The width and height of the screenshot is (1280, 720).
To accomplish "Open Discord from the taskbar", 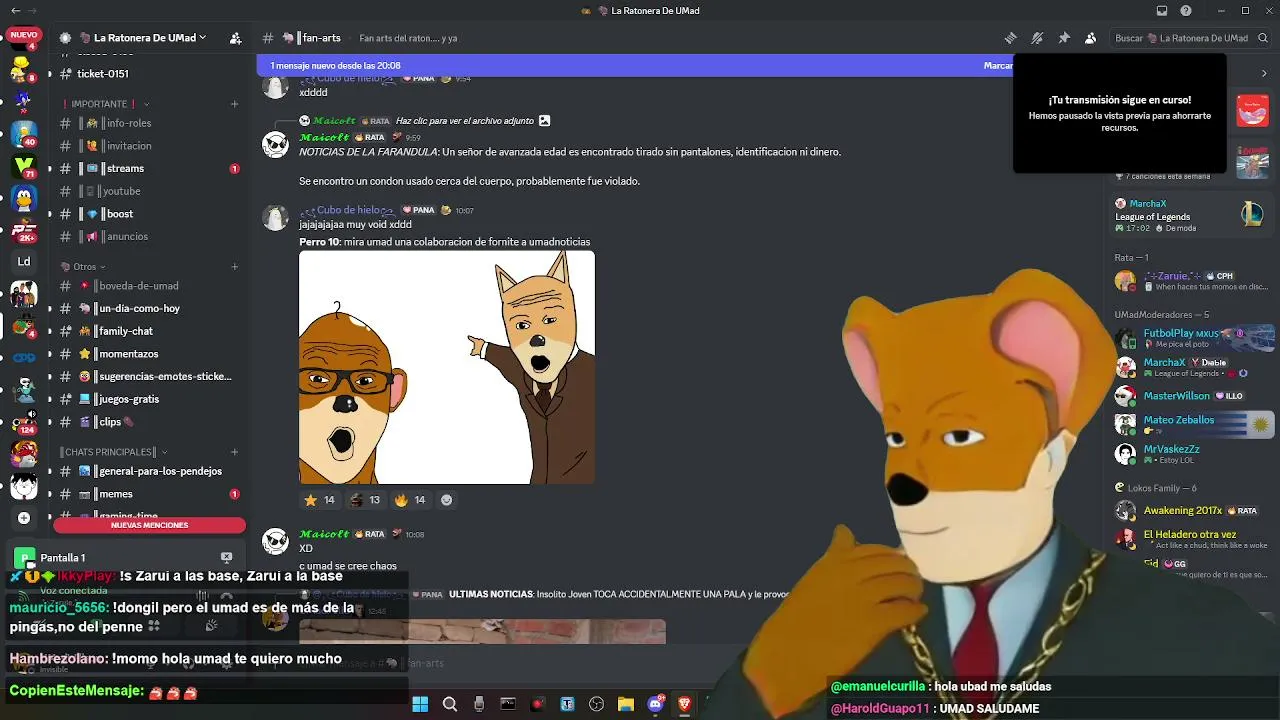I will click(x=656, y=704).
